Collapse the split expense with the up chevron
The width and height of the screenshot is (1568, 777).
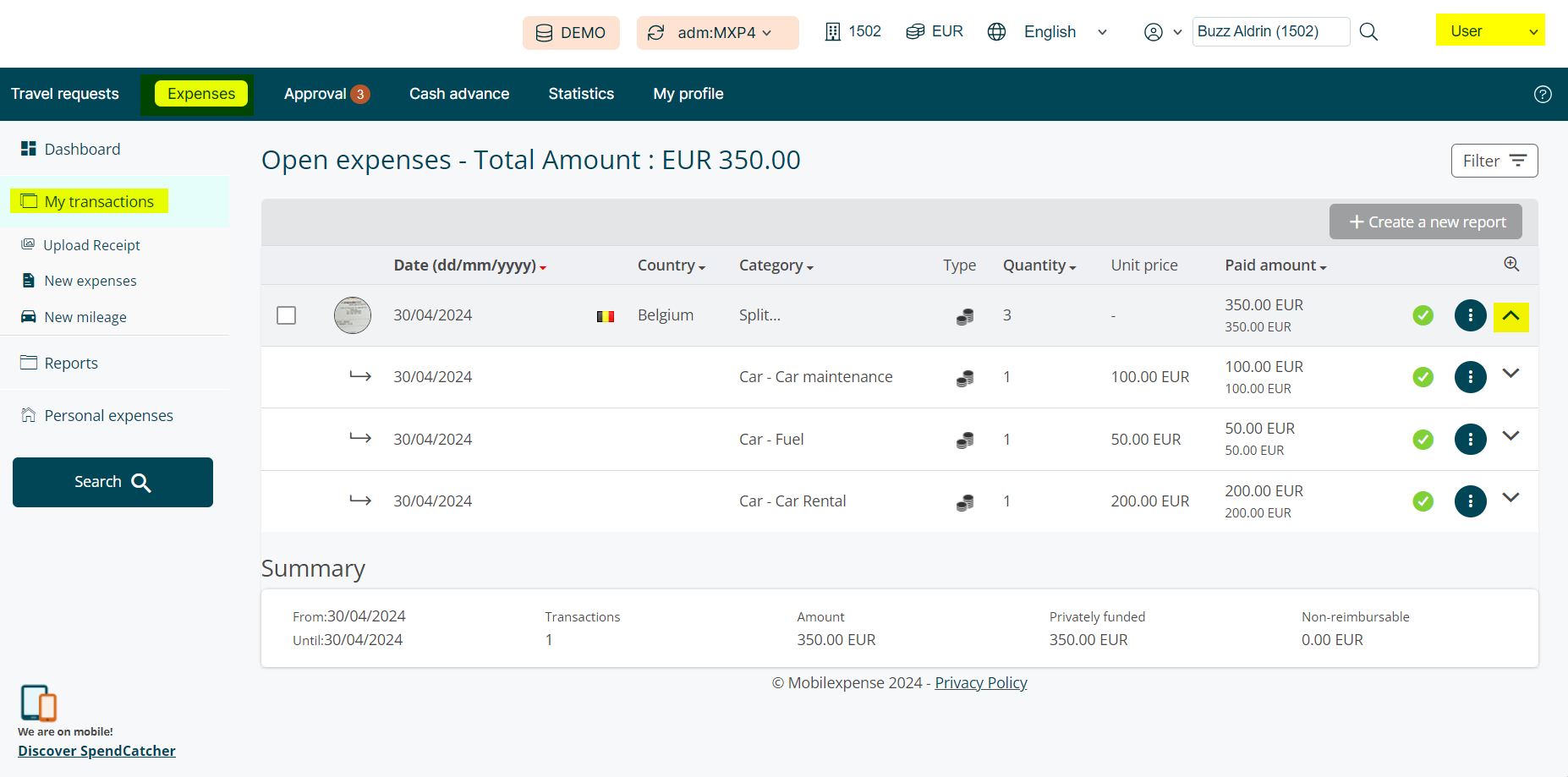[1510, 316]
